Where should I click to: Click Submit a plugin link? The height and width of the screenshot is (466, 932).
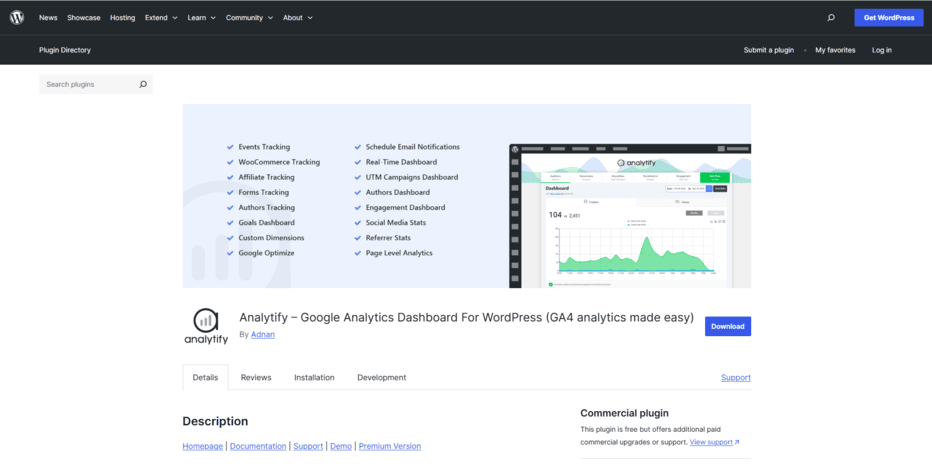click(769, 51)
